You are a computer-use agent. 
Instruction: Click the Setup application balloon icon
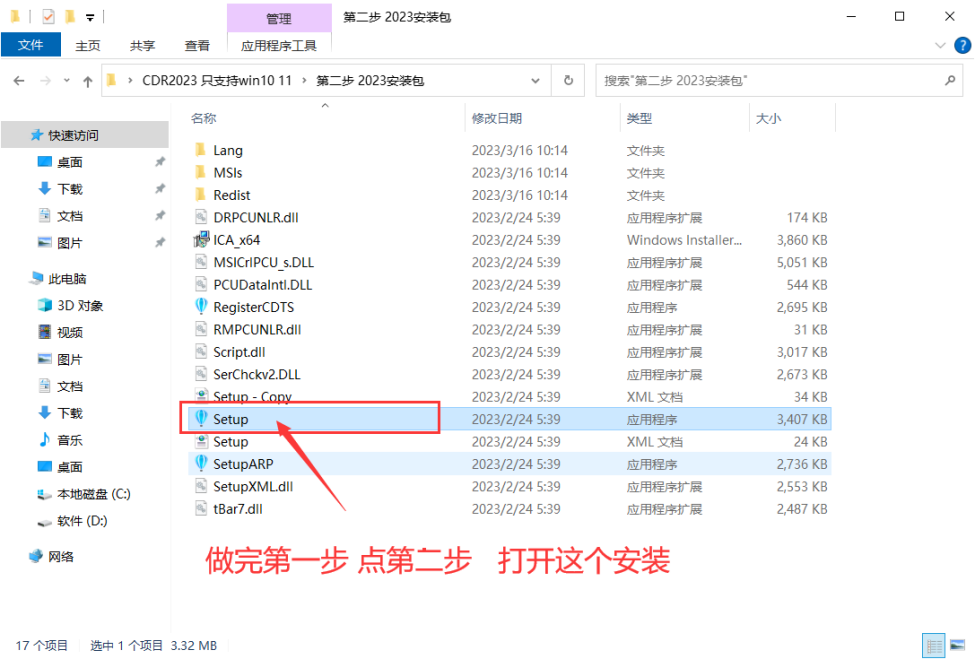point(201,419)
